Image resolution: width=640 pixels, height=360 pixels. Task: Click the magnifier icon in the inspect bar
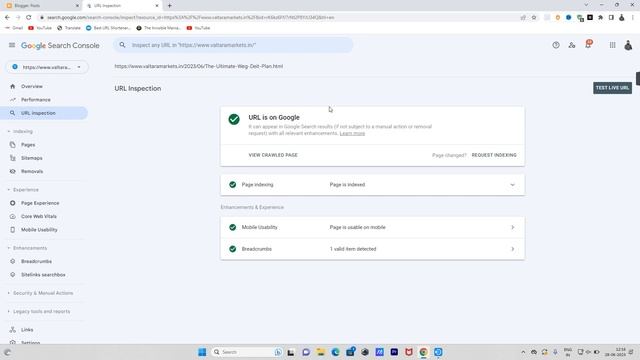point(122,45)
